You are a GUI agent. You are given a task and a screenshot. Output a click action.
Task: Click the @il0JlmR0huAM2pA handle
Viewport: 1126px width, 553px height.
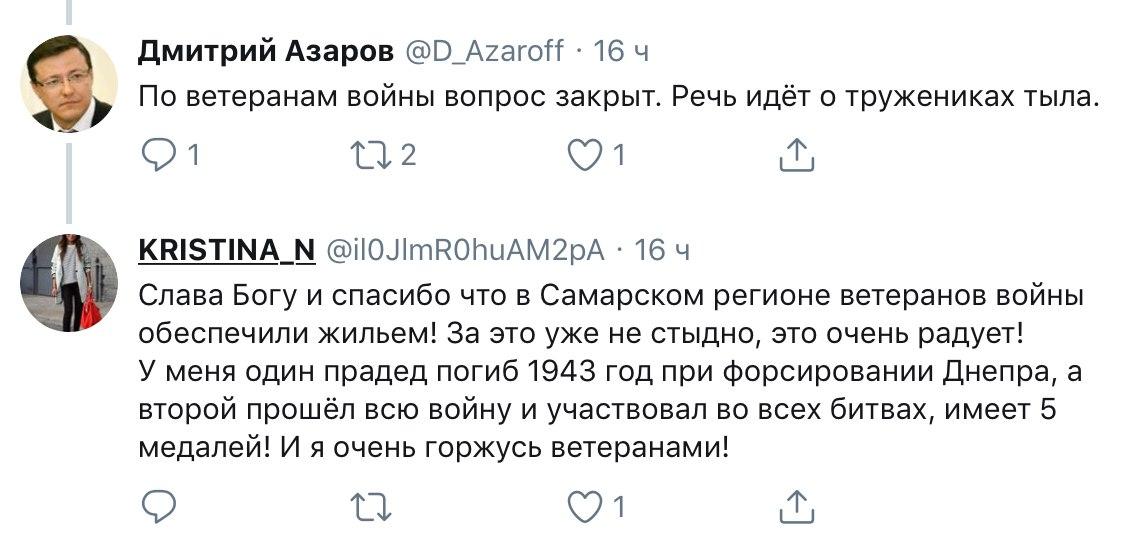465,250
